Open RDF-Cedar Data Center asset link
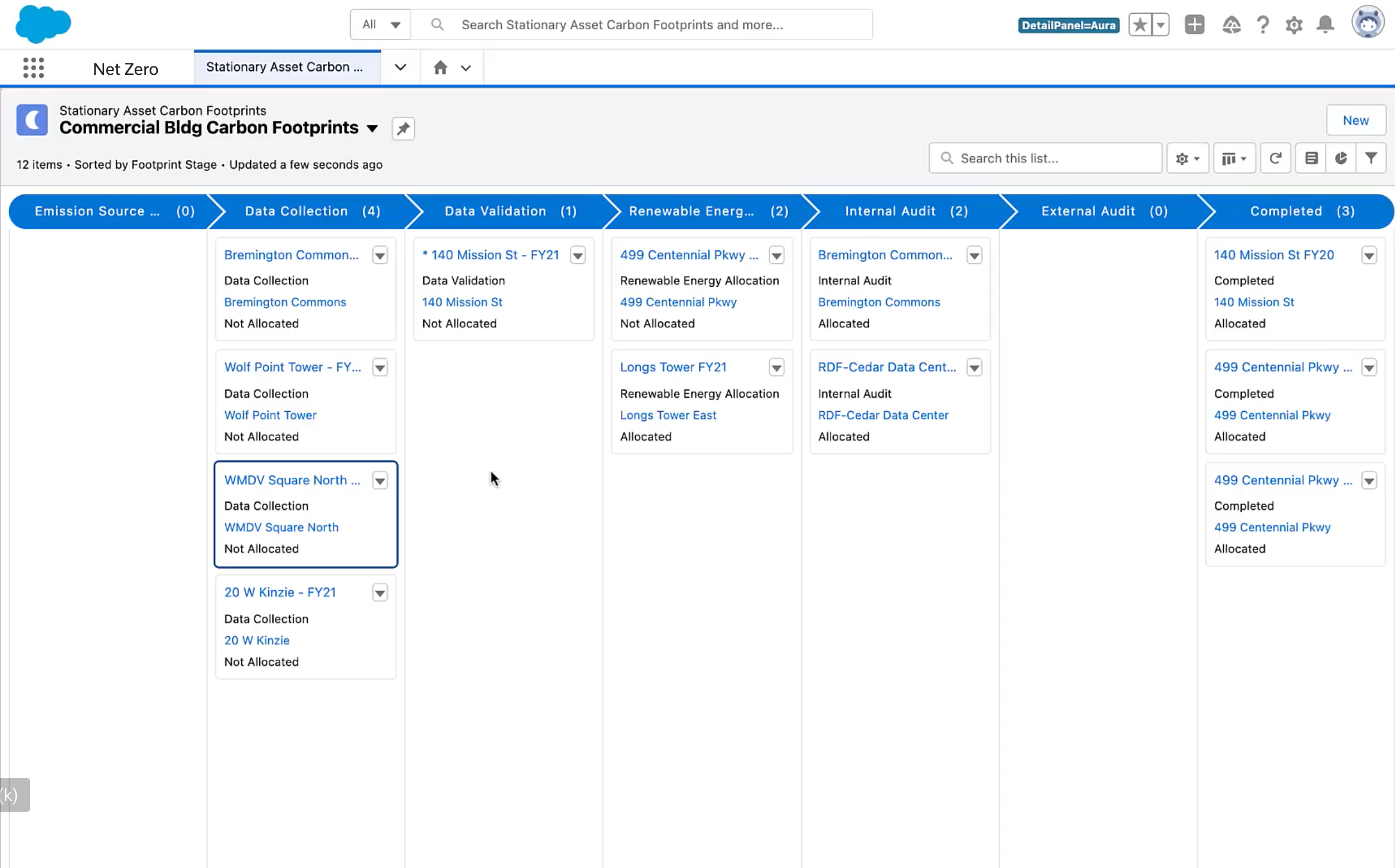The height and width of the screenshot is (868, 1395). coord(884,415)
